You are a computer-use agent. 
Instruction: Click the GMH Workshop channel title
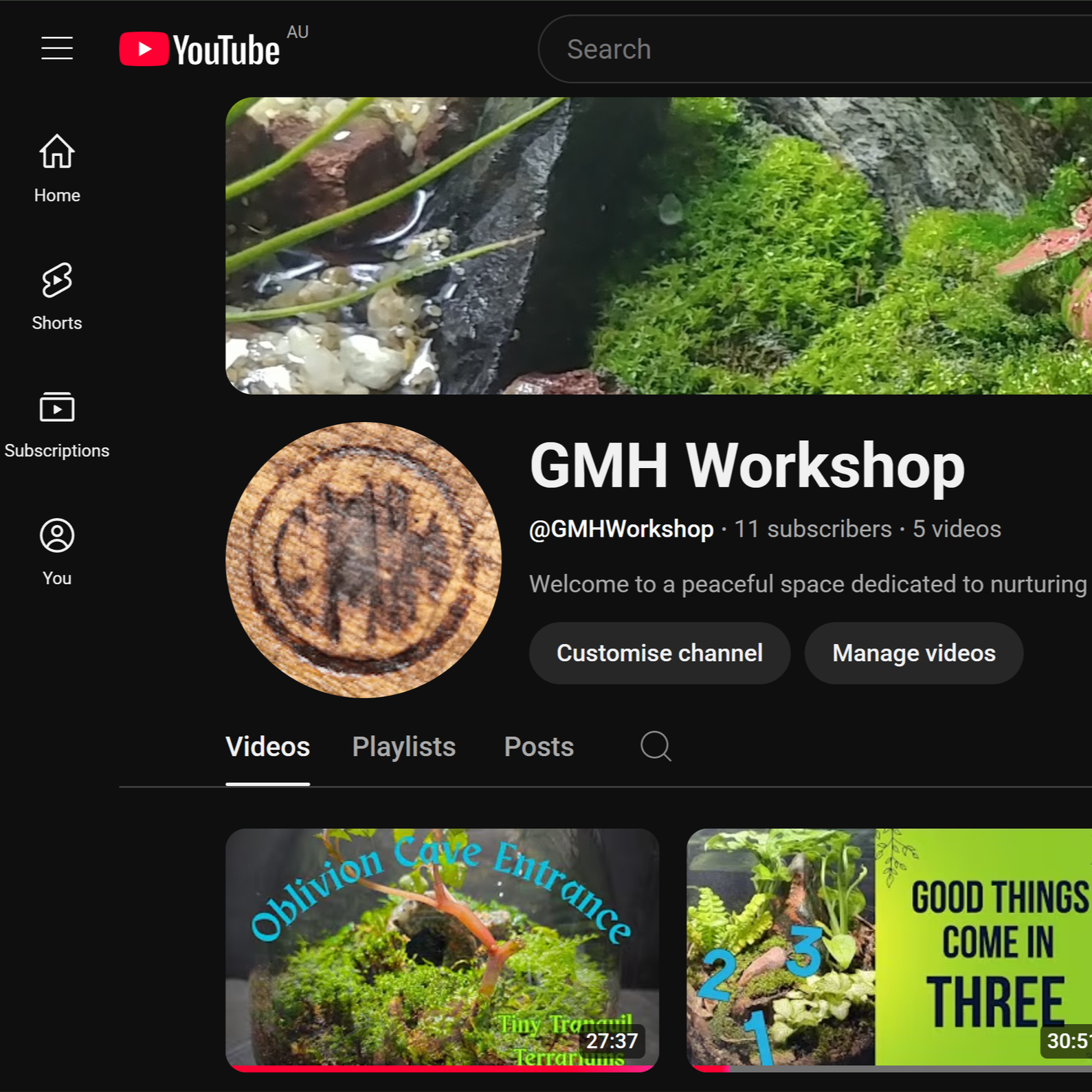[x=747, y=466]
